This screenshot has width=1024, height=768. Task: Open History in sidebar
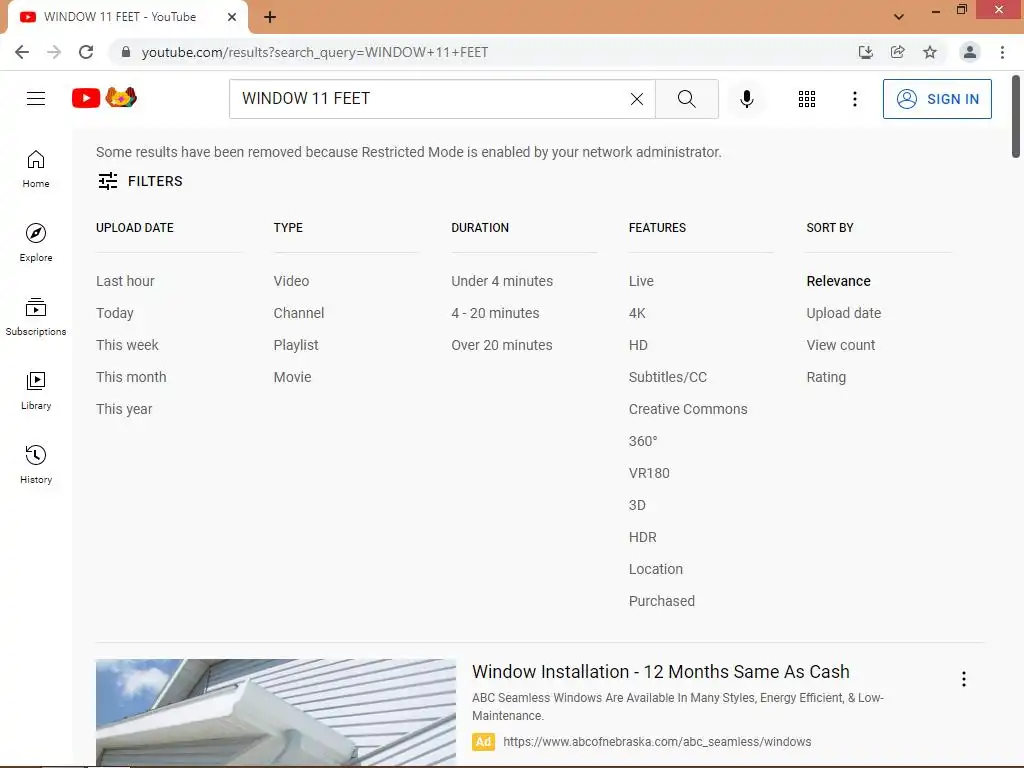pyautogui.click(x=36, y=464)
